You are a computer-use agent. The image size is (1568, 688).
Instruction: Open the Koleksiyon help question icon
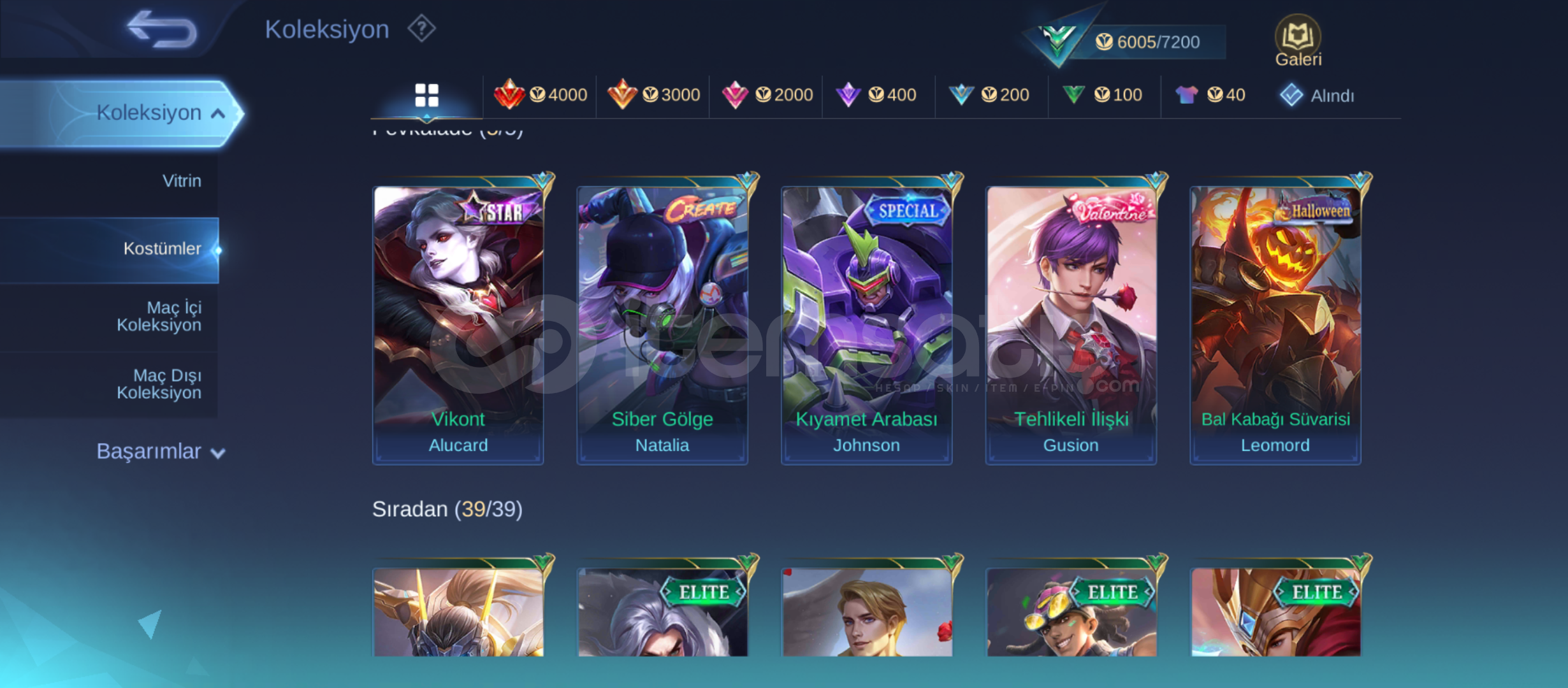pyautogui.click(x=421, y=29)
